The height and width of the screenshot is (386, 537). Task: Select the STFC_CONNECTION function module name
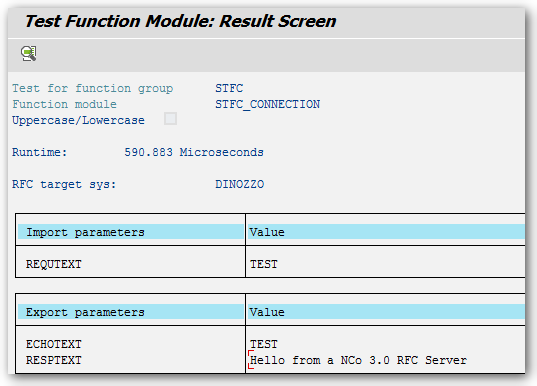(267, 104)
